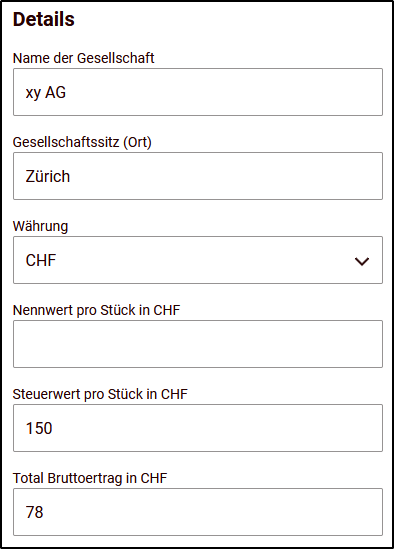Expand the currency list via the chevron arrow
The image size is (394, 549).
click(x=362, y=261)
